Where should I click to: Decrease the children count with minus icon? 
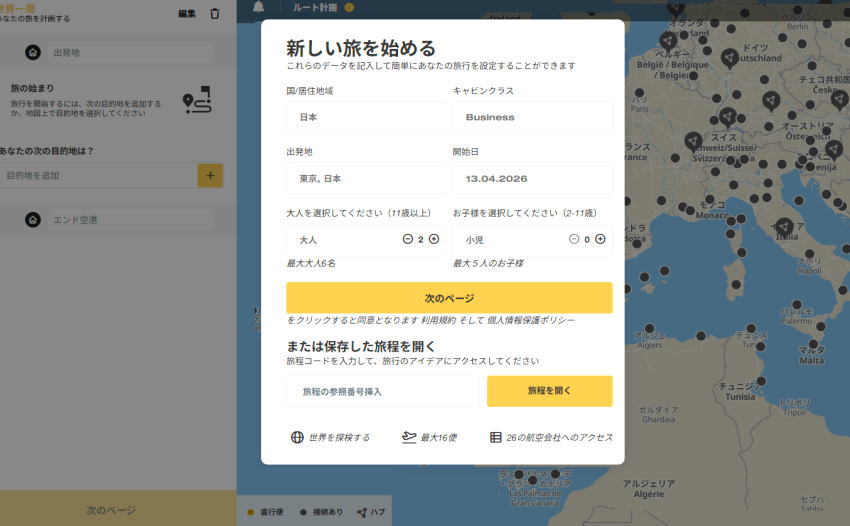[x=574, y=239]
